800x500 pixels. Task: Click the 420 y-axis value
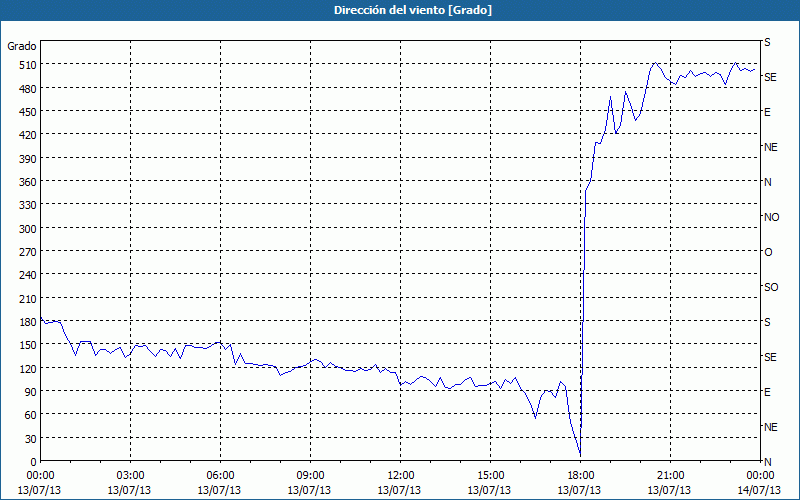(x=28, y=135)
